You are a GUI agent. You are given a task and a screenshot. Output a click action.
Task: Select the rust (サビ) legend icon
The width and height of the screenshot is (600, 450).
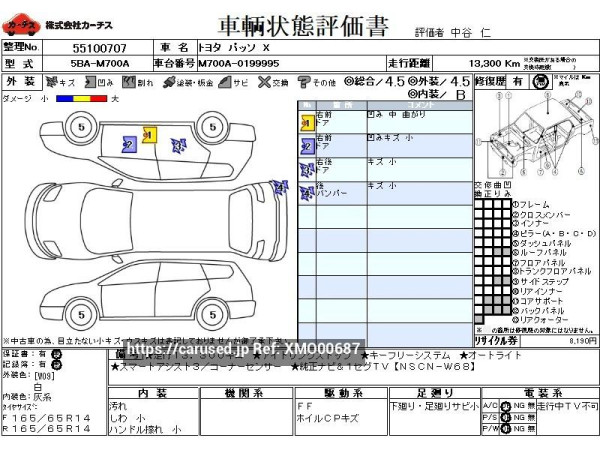tap(228, 82)
